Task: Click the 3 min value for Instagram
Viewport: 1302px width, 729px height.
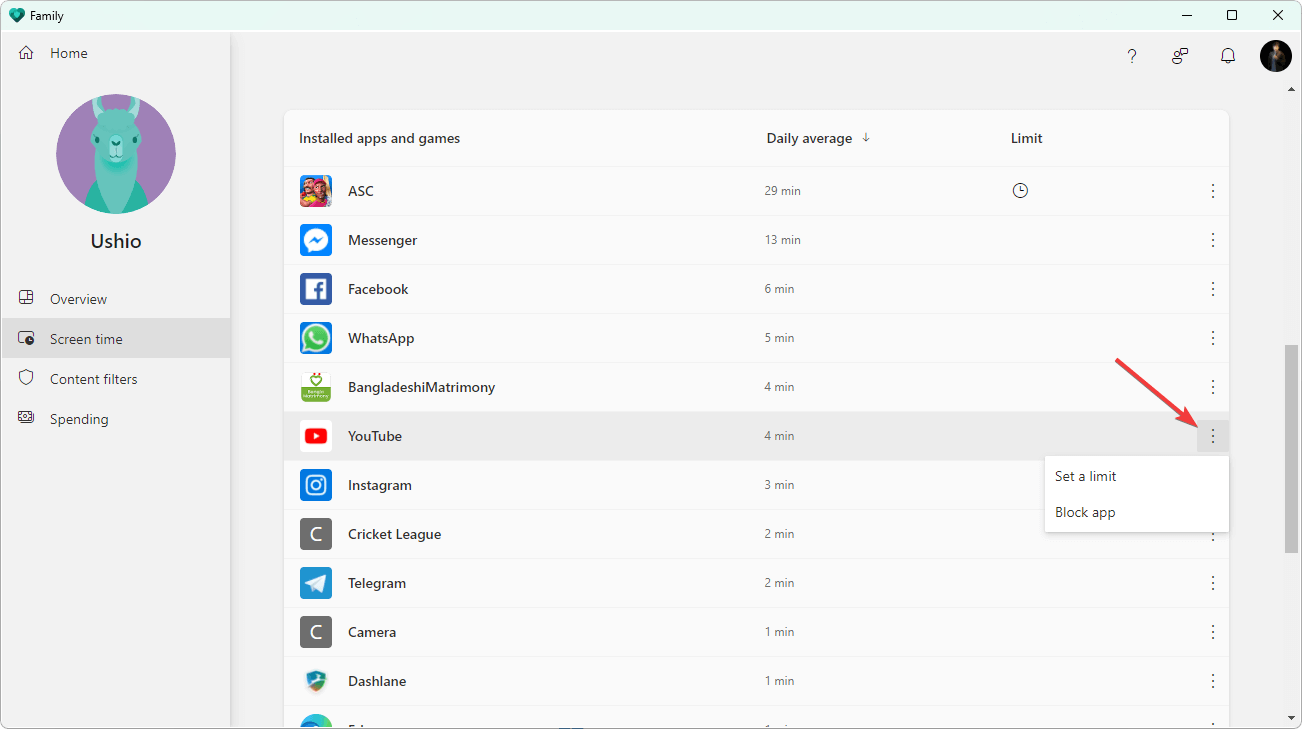Action: (x=780, y=485)
